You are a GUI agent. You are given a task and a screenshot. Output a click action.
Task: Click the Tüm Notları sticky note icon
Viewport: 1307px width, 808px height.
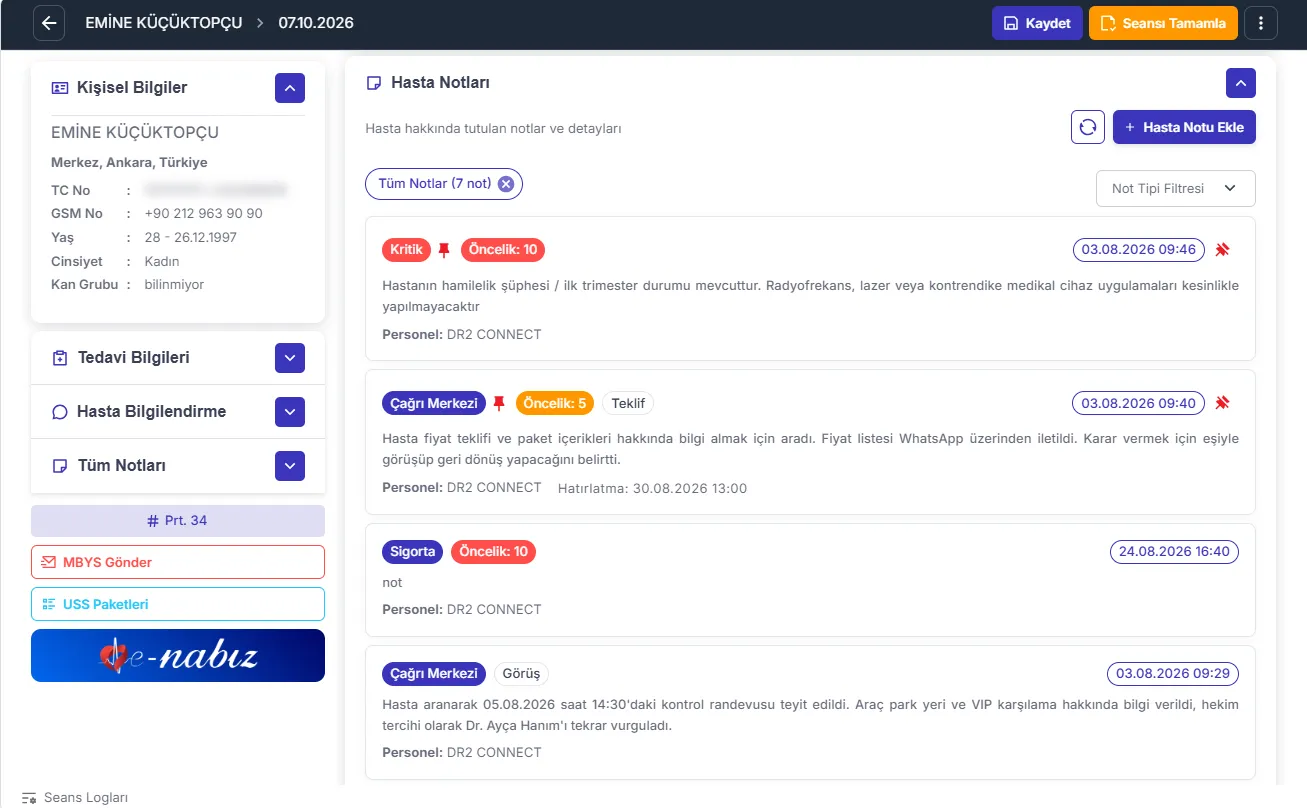click(60, 466)
